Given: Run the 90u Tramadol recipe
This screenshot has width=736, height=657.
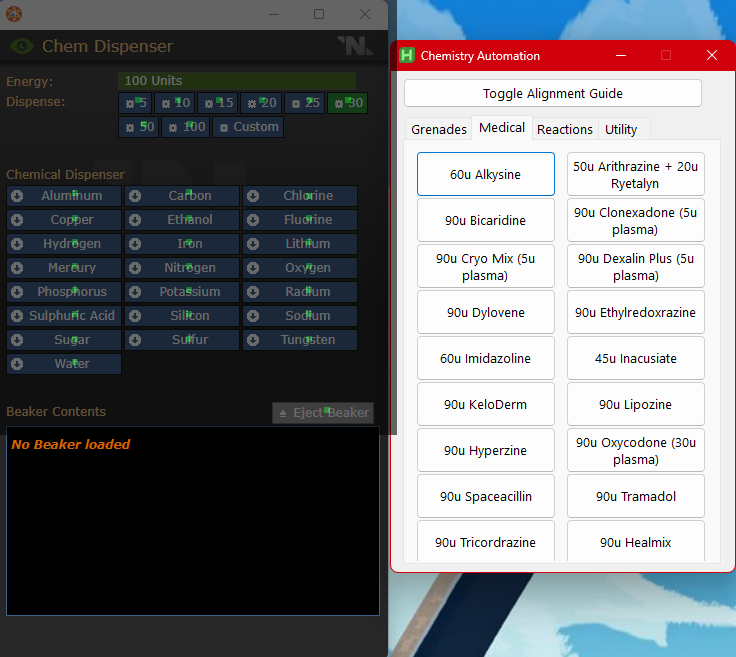Looking at the screenshot, I should click(636, 496).
